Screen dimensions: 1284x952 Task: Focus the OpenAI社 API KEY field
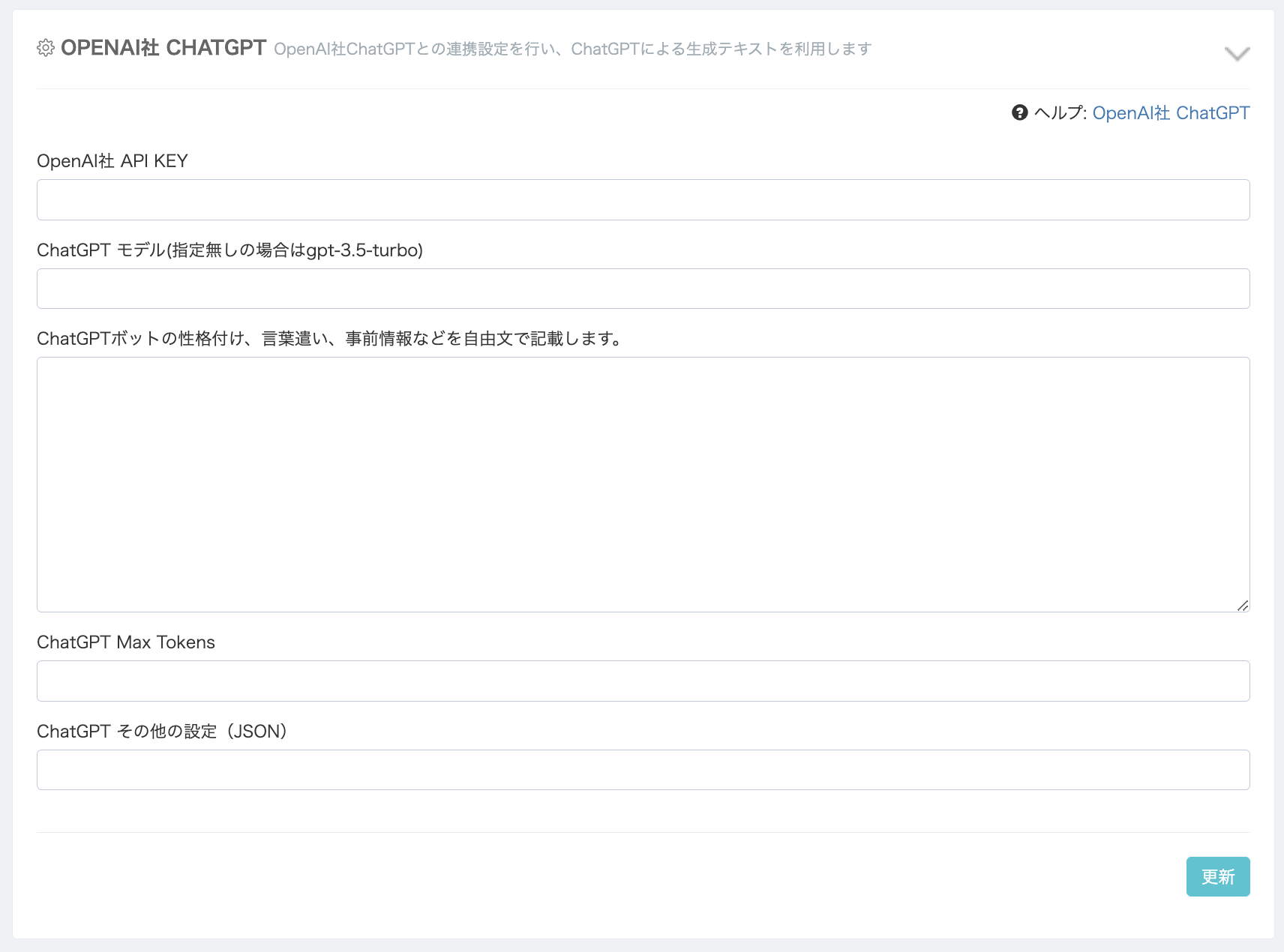(643, 199)
